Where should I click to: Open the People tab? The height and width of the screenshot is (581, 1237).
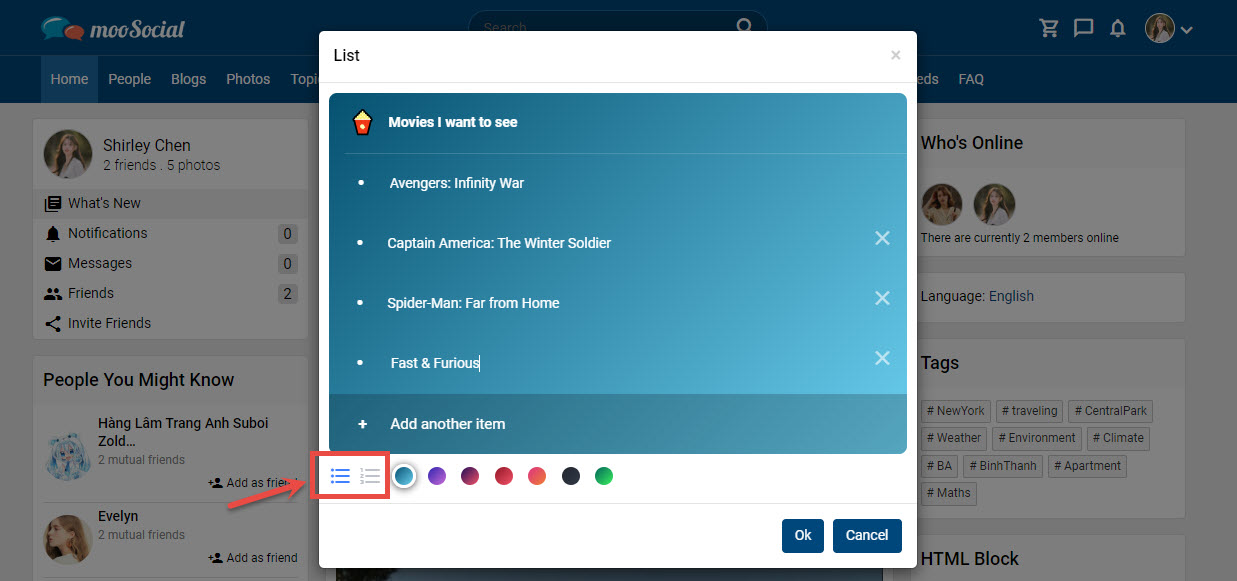(x=129, y=79)
